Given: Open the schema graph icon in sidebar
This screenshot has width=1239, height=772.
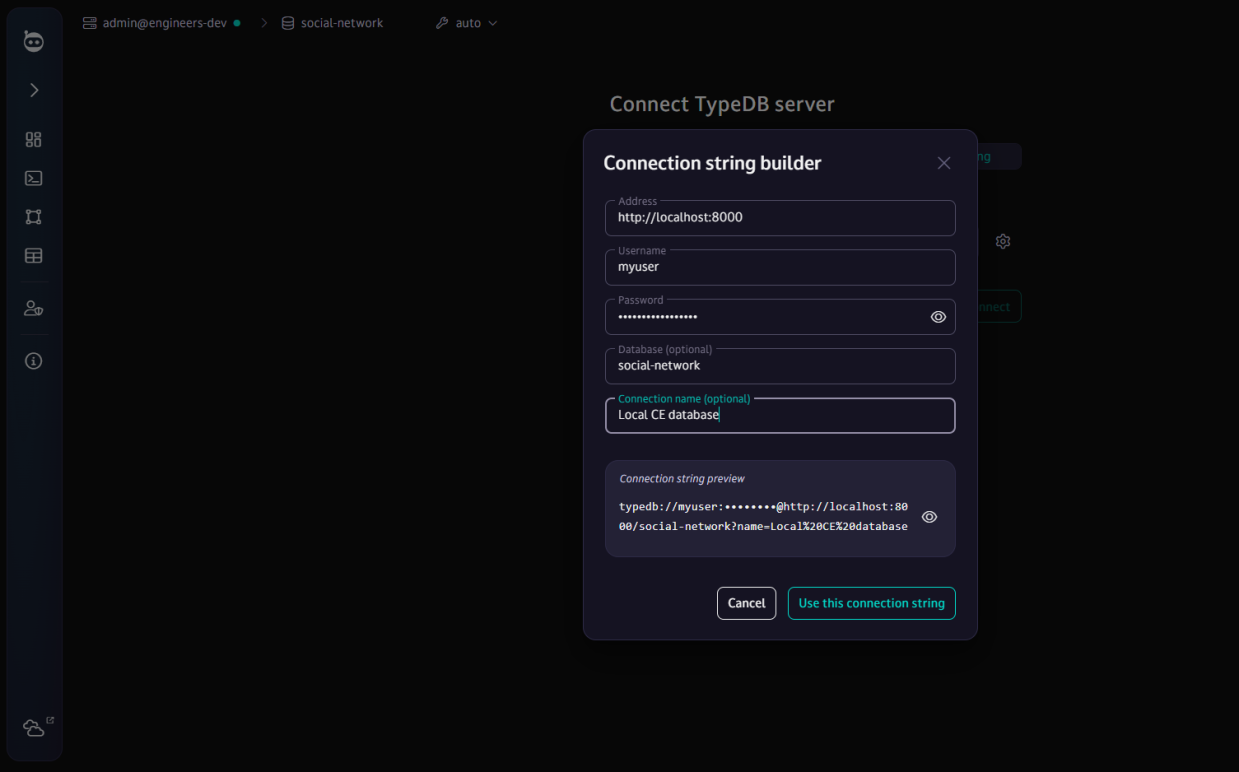Looking at the screenshot, I should click(34, 217).
